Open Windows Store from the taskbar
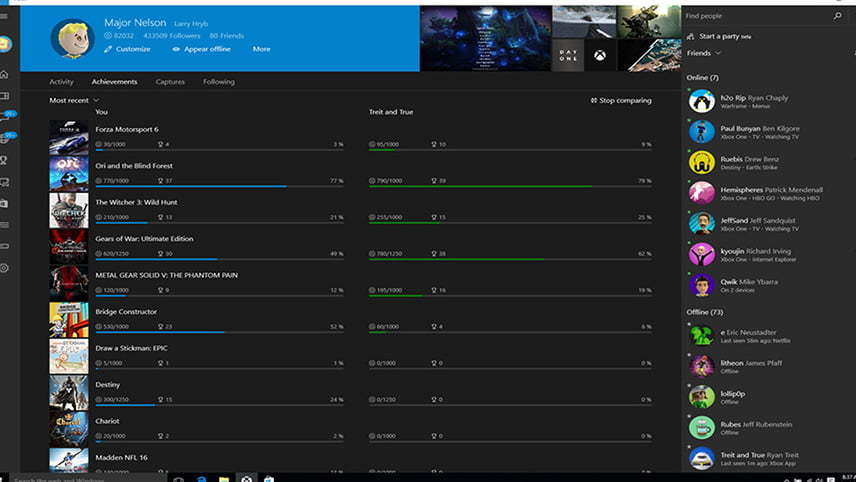856x482 pixels. click(x=269, y=479)
